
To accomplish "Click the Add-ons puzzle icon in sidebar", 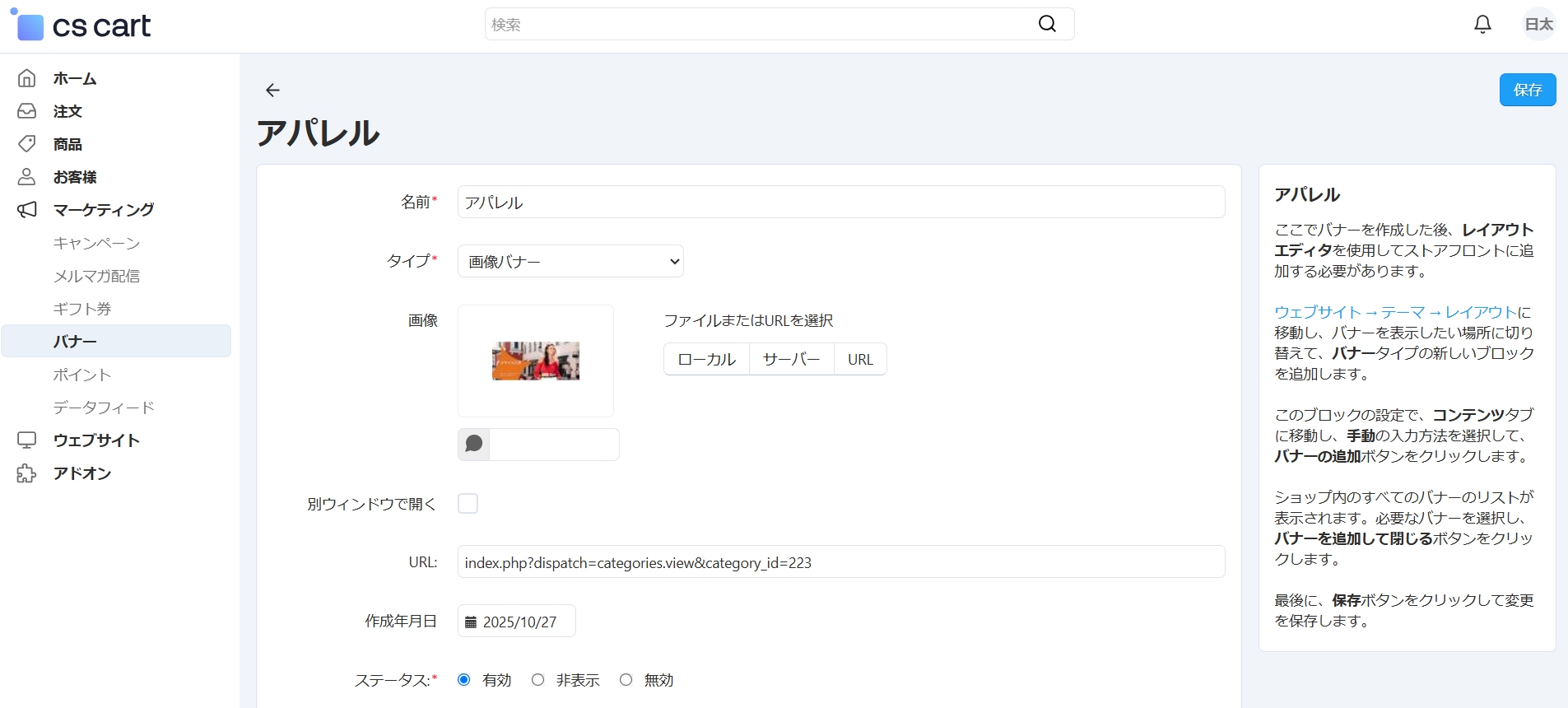I will [x=27, y=473].
